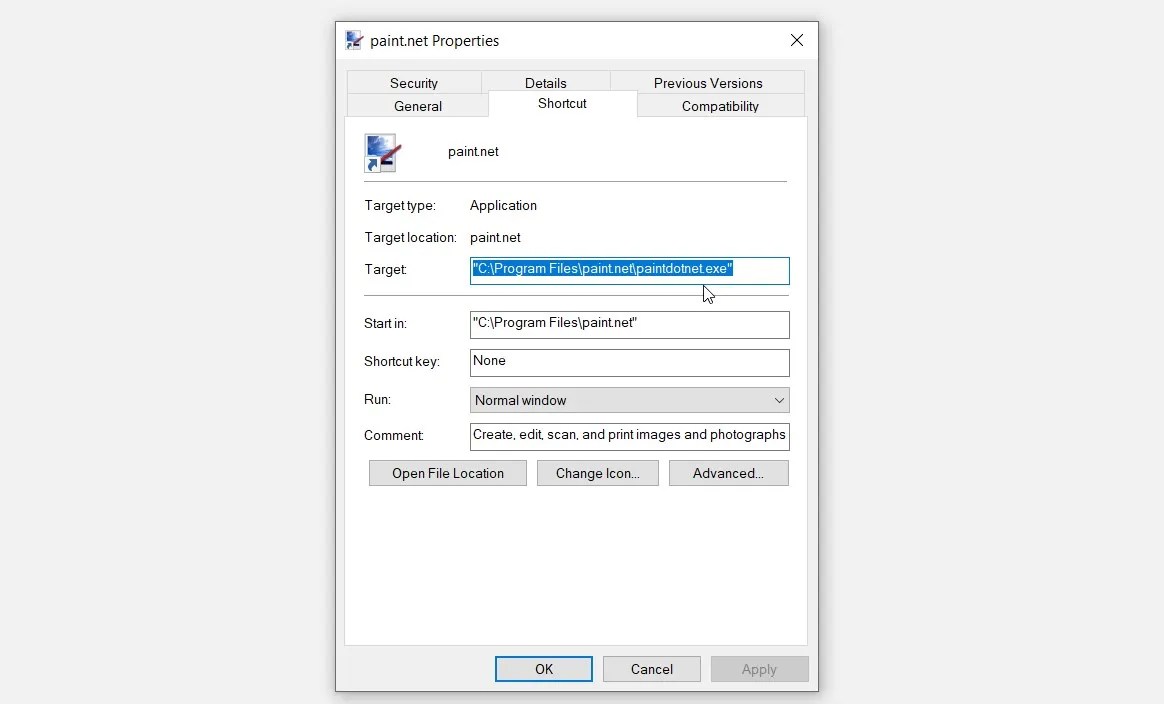This screenshot has width=1164, height=704.
Task: Click the Shortcut key field showing None
Action: coord(628,362)
